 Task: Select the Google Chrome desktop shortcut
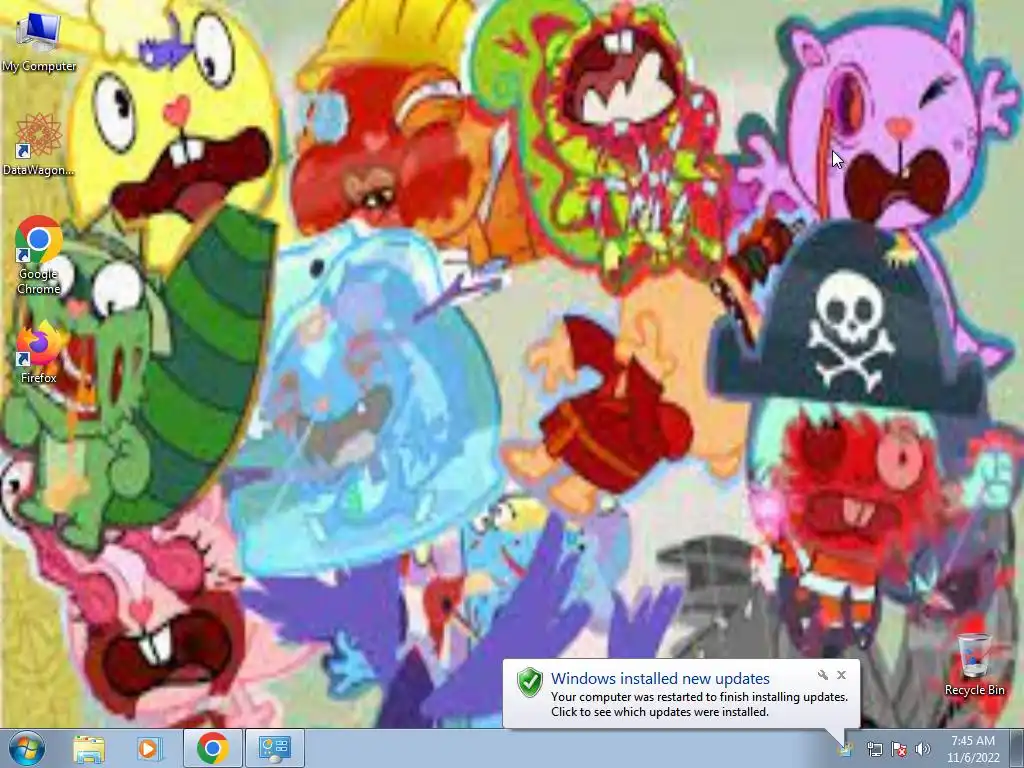pyautogui.click(x=39, y=255)
